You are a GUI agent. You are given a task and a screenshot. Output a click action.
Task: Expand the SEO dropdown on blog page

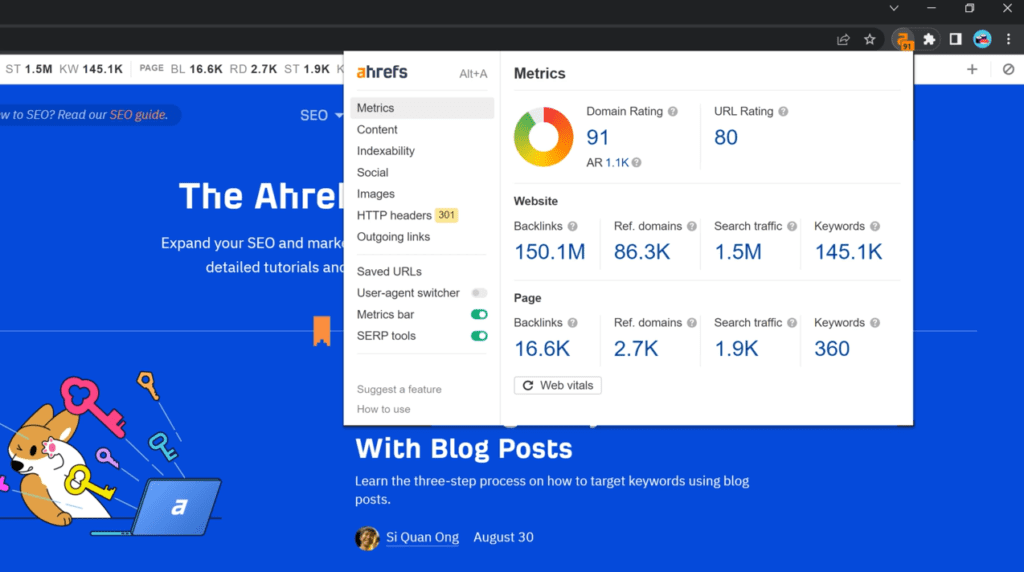tap(321, 116)
